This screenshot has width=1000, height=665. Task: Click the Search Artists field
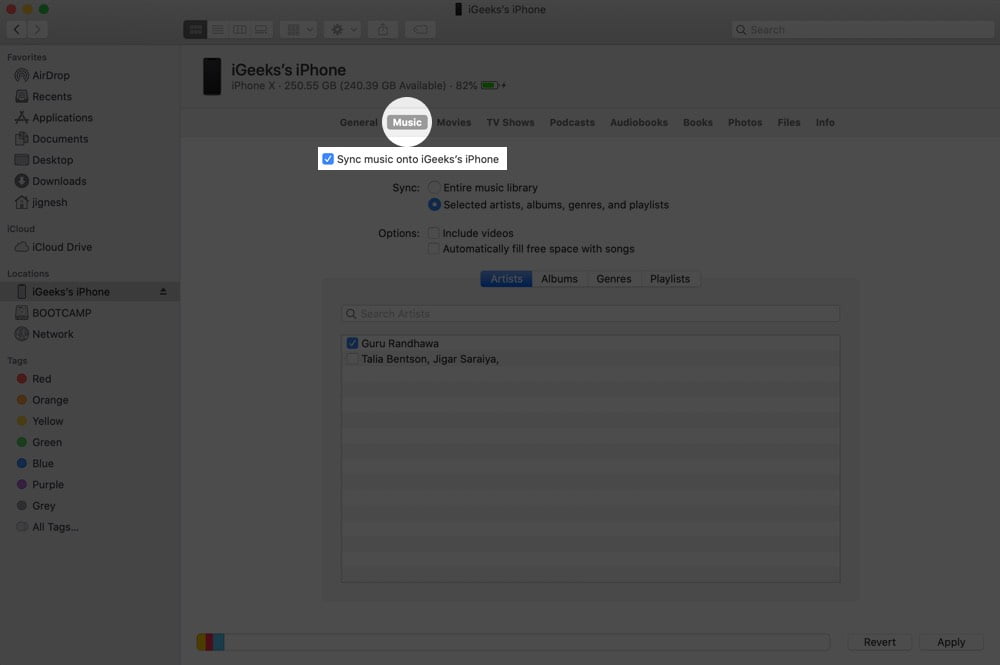click(591, 314)
